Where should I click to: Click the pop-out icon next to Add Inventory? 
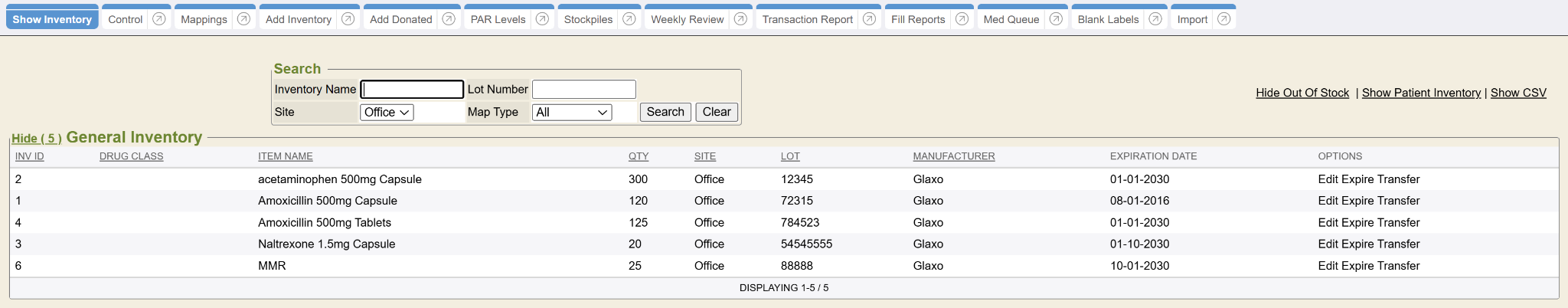[348, 19]
